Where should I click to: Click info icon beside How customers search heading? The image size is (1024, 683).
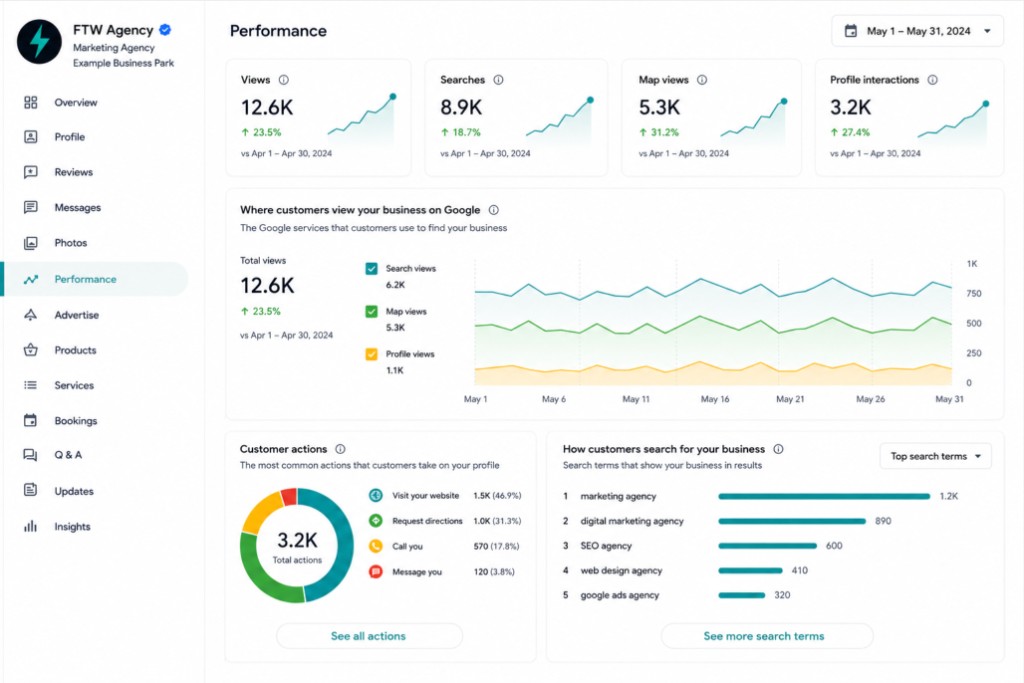[778, 449]
